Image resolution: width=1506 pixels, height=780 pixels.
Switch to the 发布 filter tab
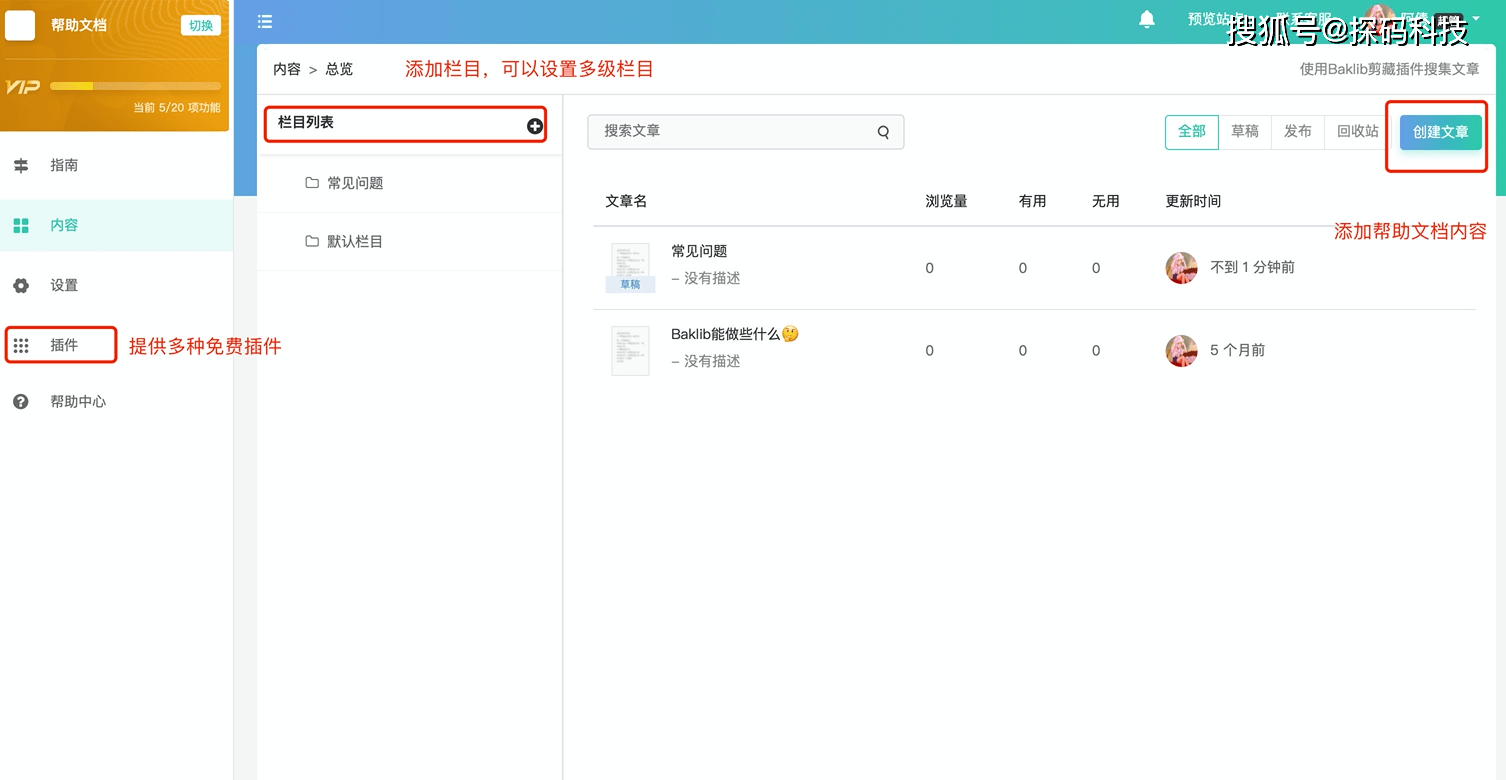(x=1297, y=132)
